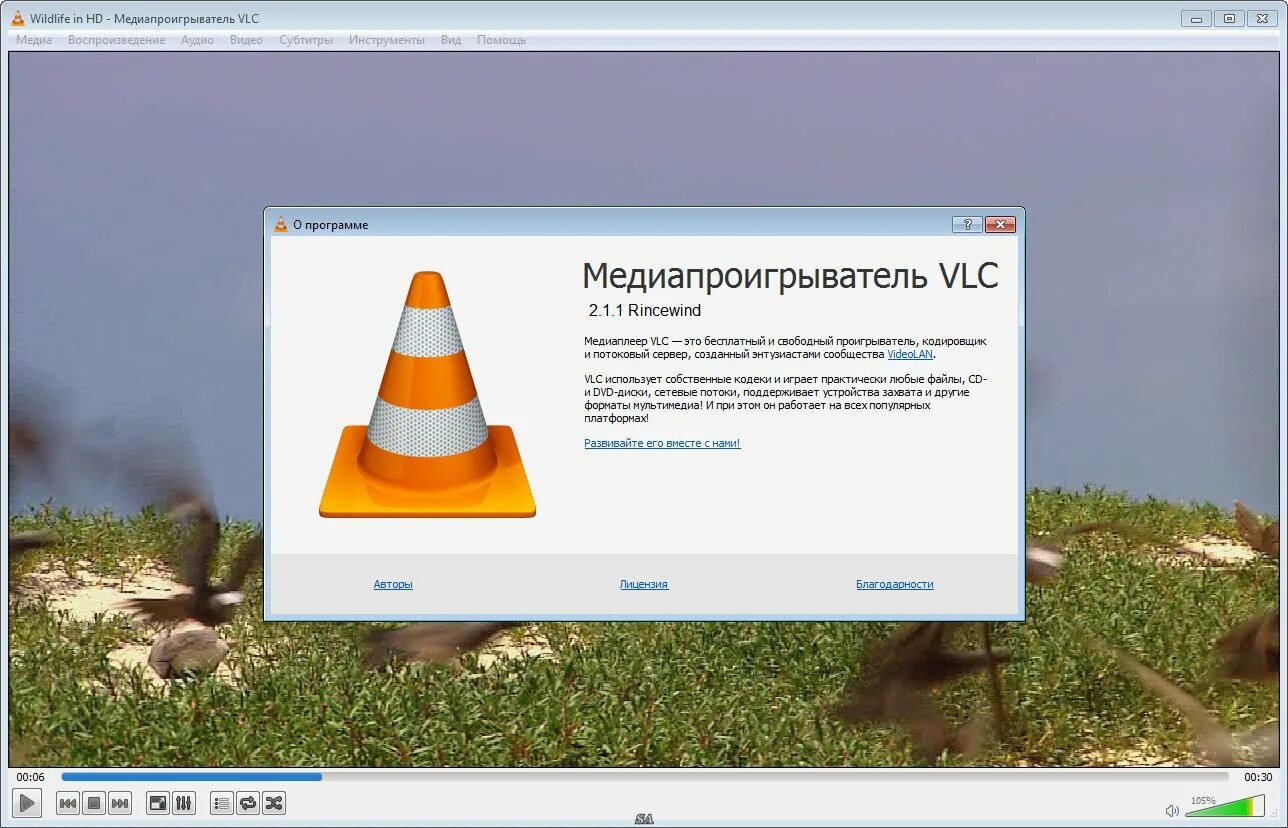Start playback with the Play button
The width and height of the screenshot is (1288, 828).
[27, 802]
